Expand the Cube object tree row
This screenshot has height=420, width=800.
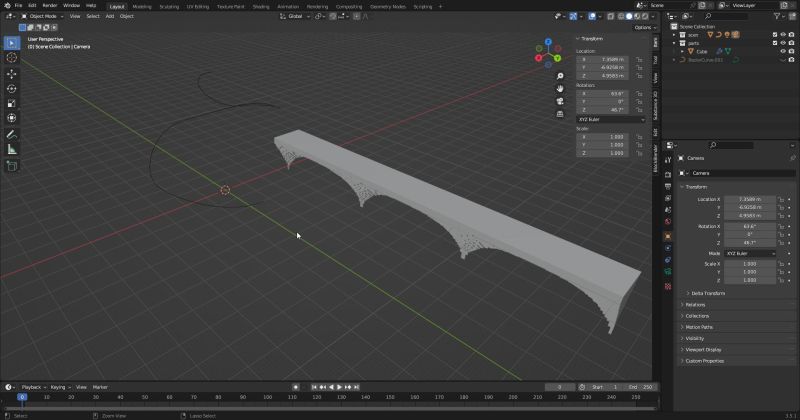682,51
